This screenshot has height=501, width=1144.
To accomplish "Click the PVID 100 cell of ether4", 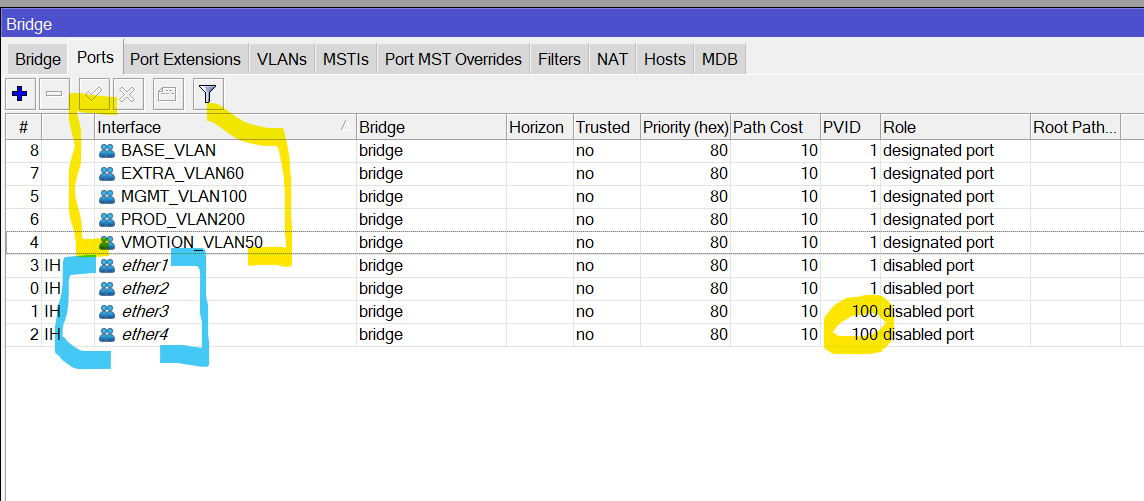I will click(x=850, y=334).
